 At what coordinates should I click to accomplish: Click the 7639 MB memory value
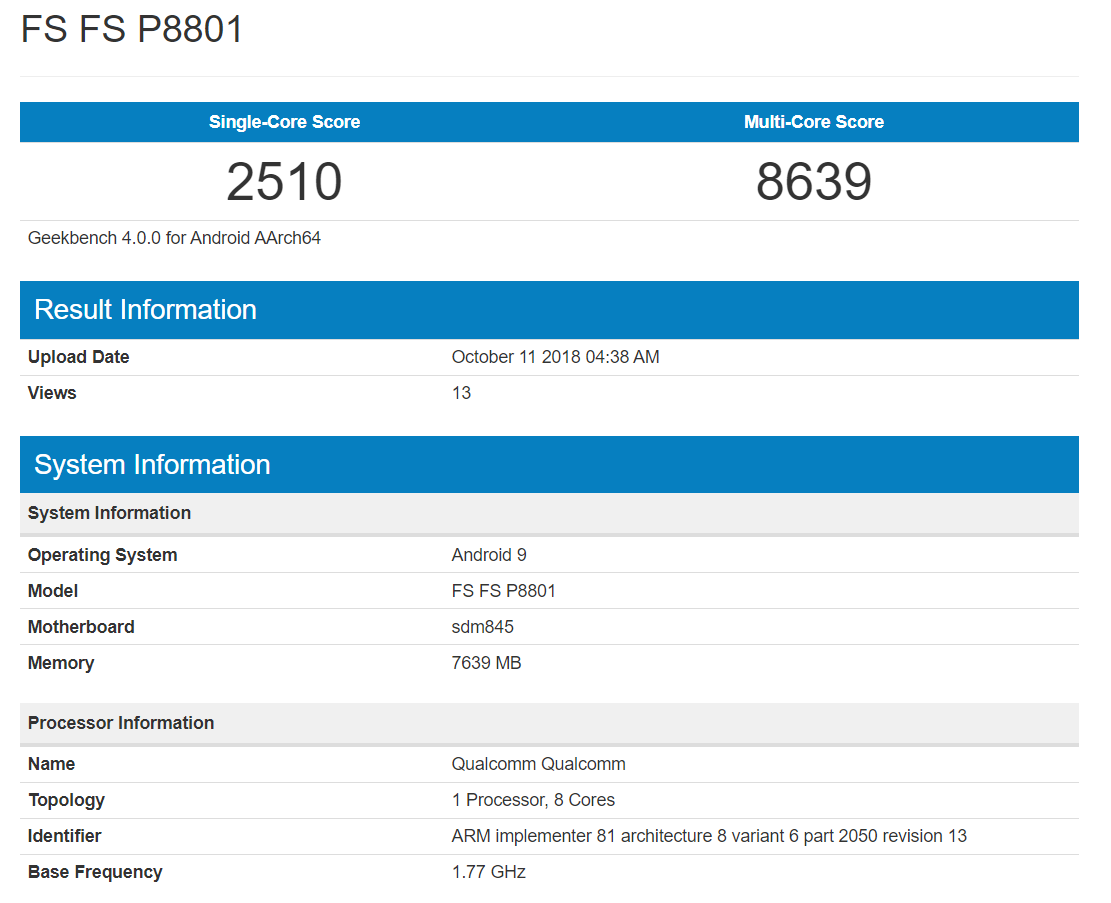tap(486, 663)
